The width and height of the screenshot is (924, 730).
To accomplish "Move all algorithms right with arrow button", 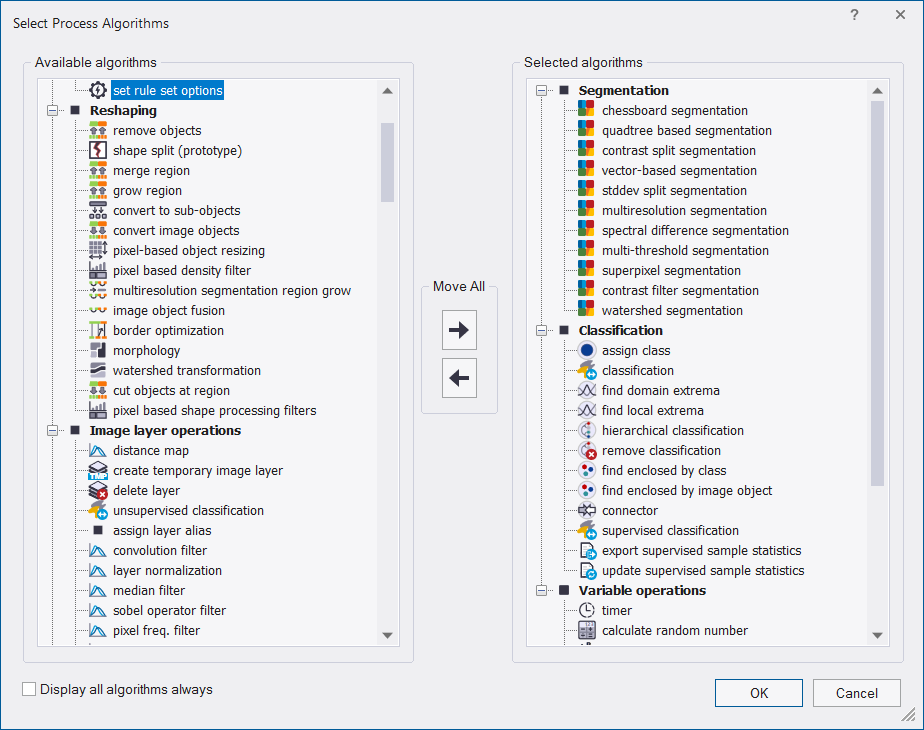I will 459,329.
